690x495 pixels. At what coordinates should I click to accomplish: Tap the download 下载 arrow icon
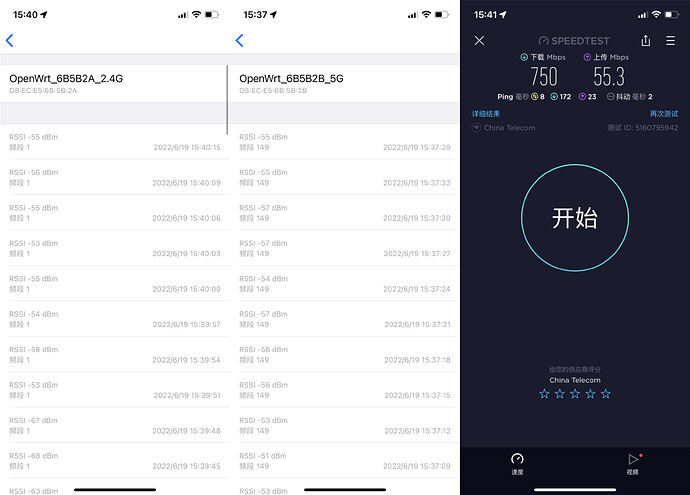(x=524, y=57)
